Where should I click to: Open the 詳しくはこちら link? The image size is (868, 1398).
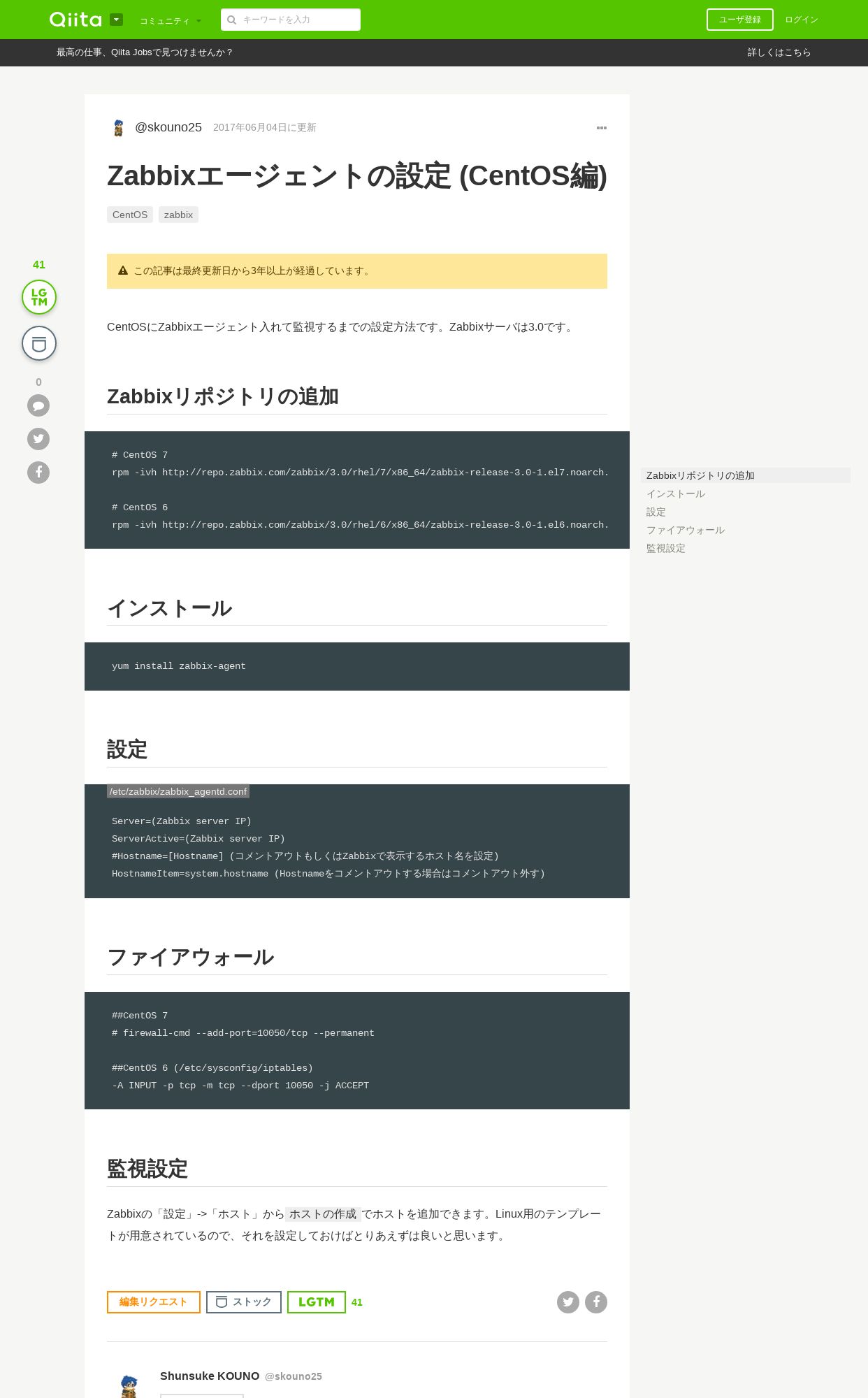point(779,52)
